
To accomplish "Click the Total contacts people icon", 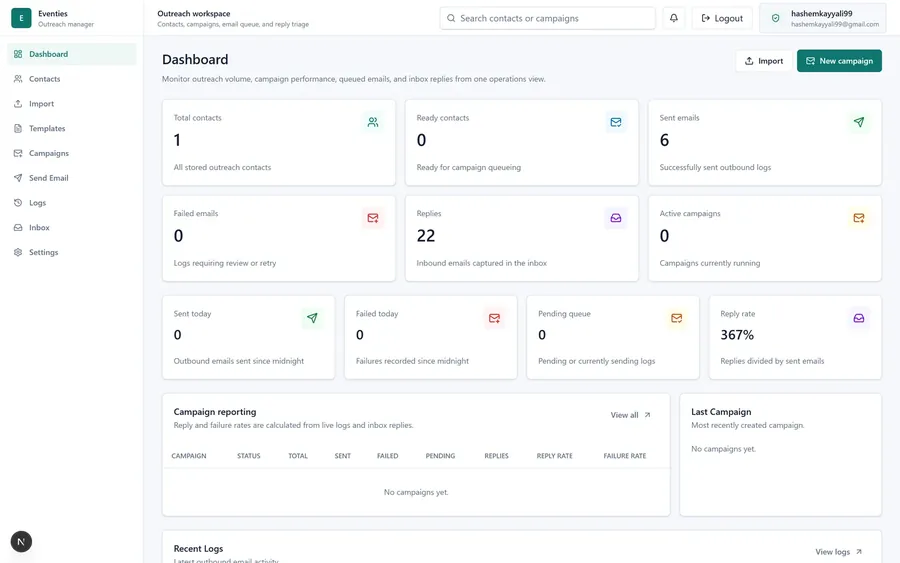I will (x=373, y=122).
